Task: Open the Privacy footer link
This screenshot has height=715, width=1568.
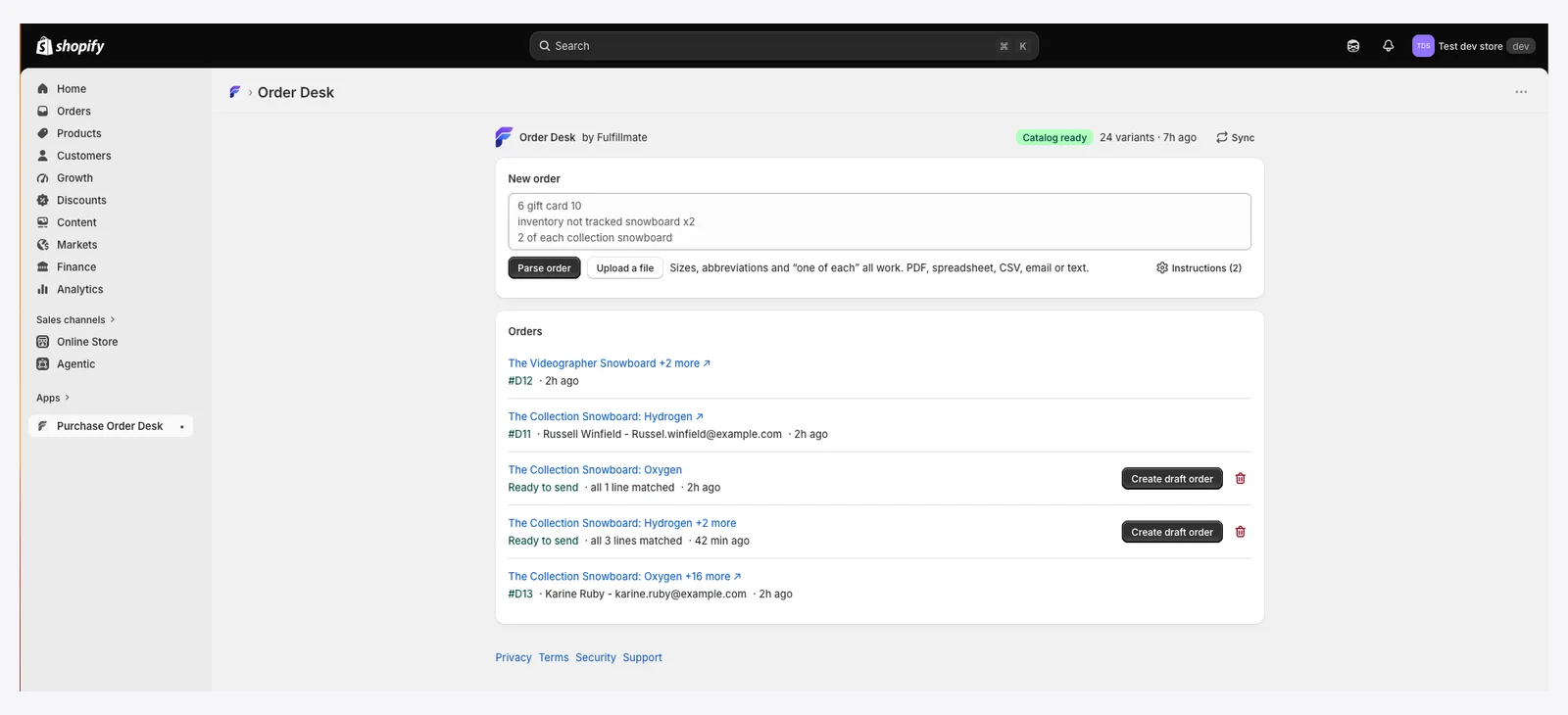Action: [x=514, y=658]
